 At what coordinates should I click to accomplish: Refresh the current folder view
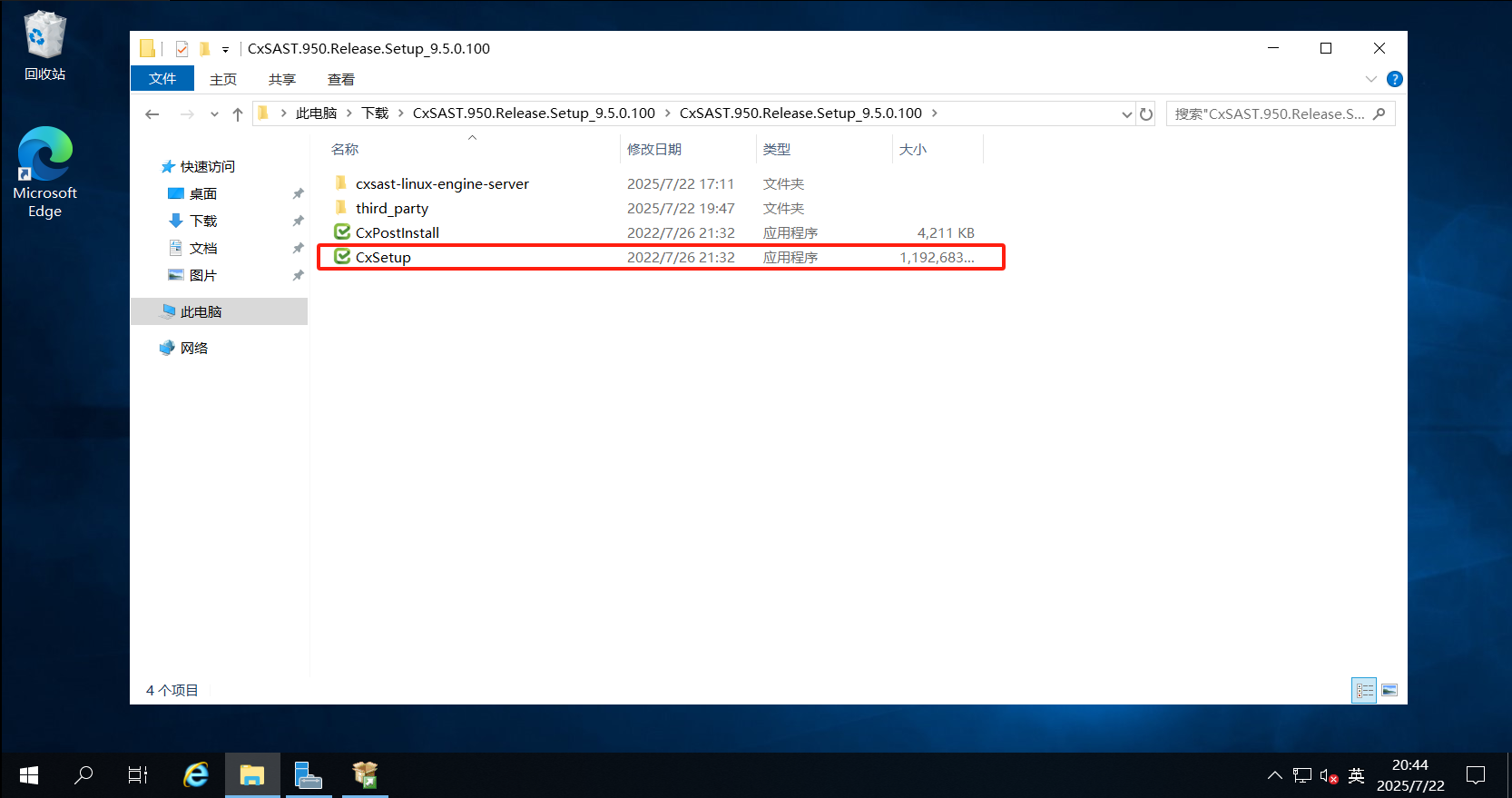click(1146, 113)
